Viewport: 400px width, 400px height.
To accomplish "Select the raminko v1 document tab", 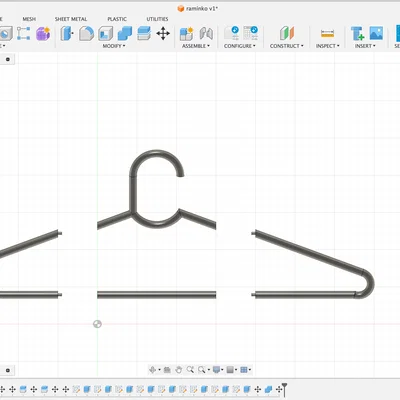I will click(198, 9).
